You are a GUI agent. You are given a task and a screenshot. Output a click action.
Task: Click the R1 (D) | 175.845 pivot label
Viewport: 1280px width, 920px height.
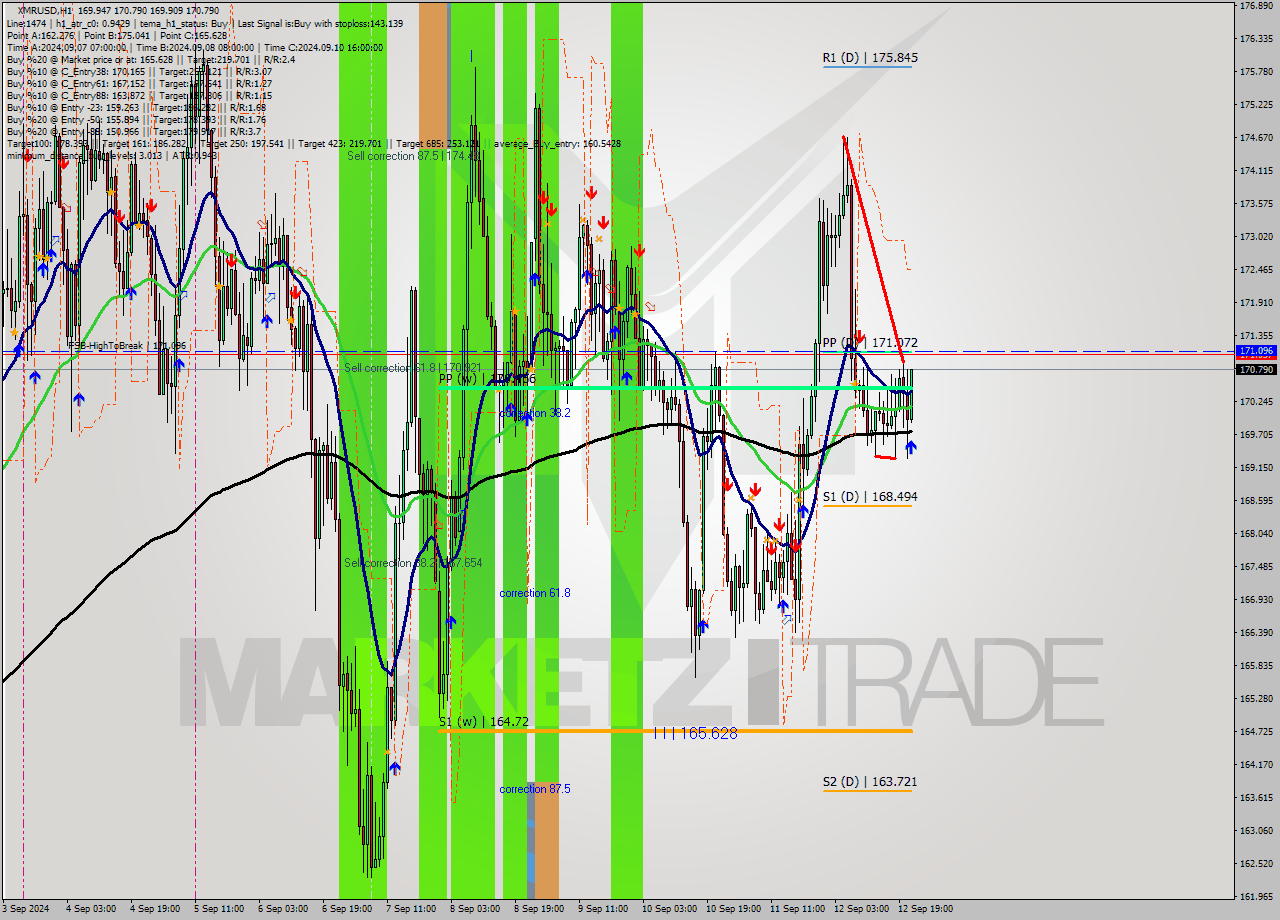(x=870, y=58)
